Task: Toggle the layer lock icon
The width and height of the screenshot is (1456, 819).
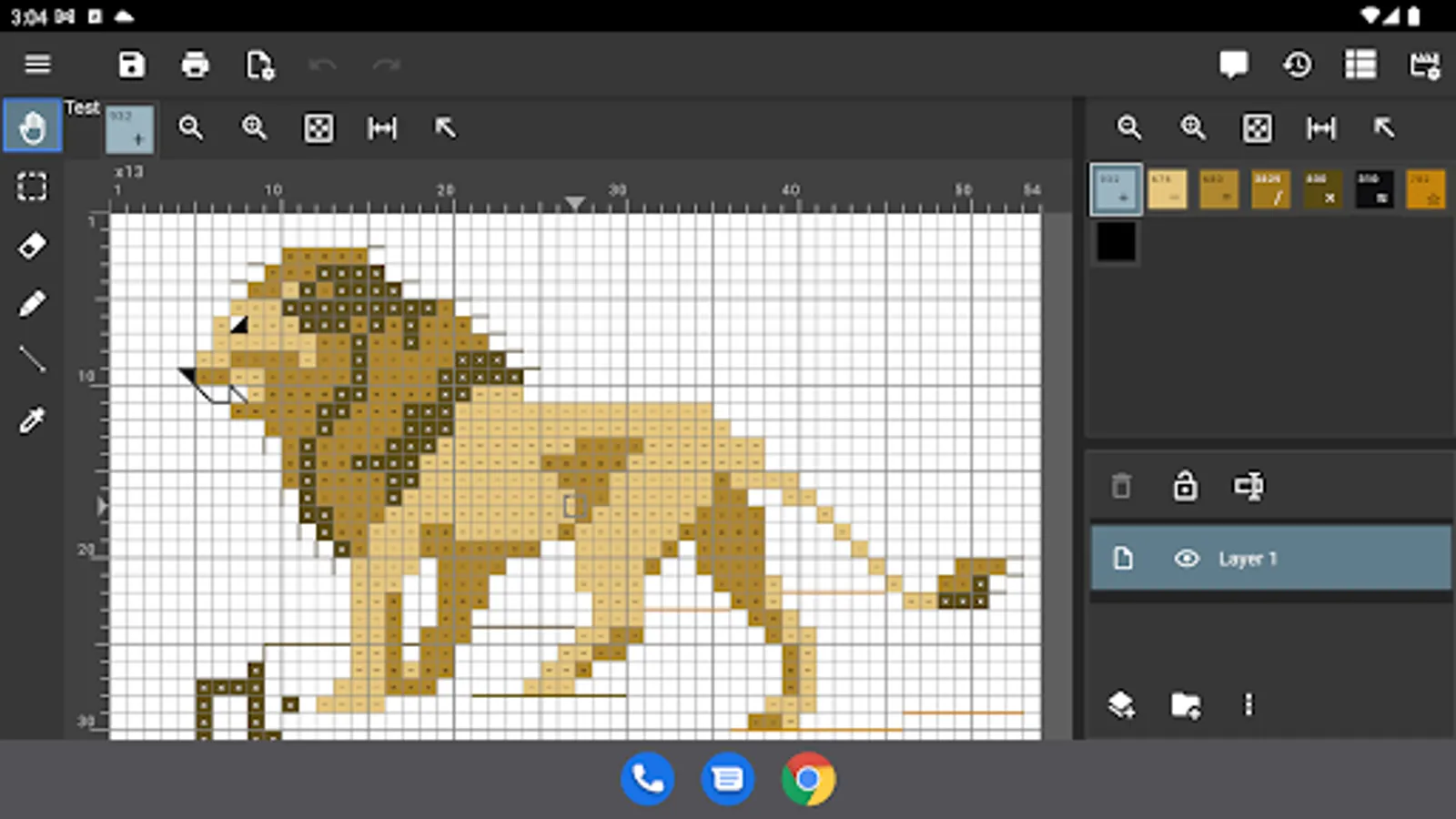Action: click(1185, 486)
